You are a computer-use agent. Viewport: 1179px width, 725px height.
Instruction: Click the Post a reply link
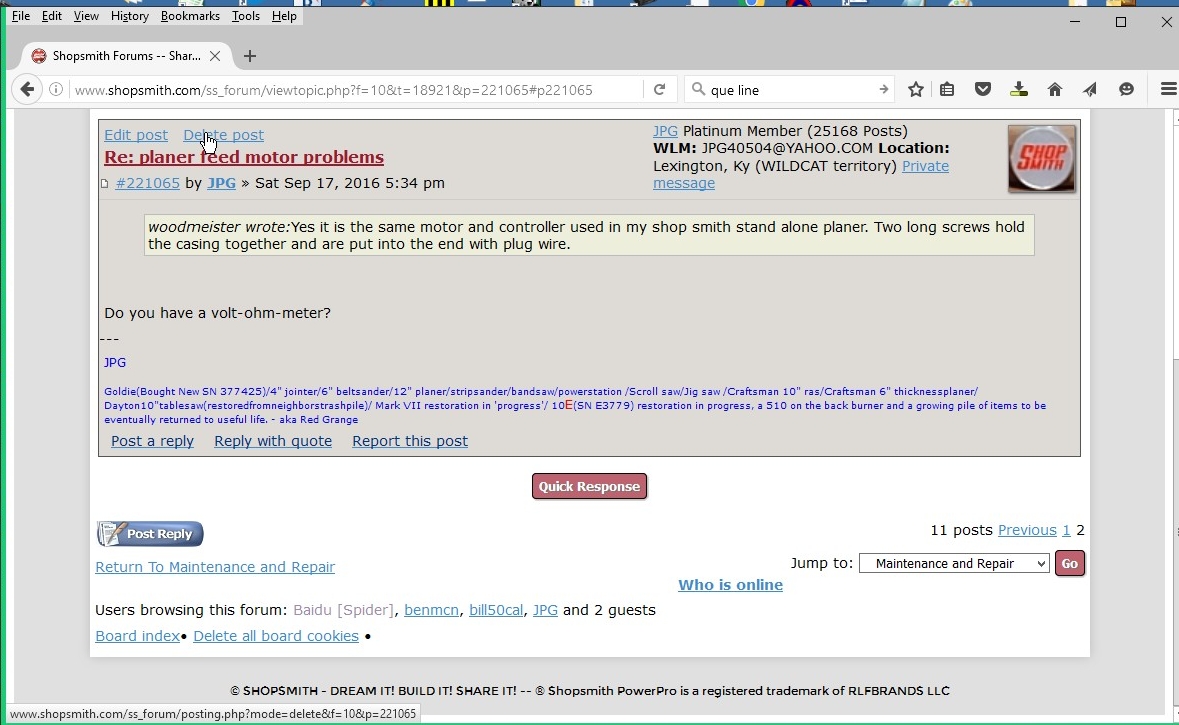click(153, 441)
